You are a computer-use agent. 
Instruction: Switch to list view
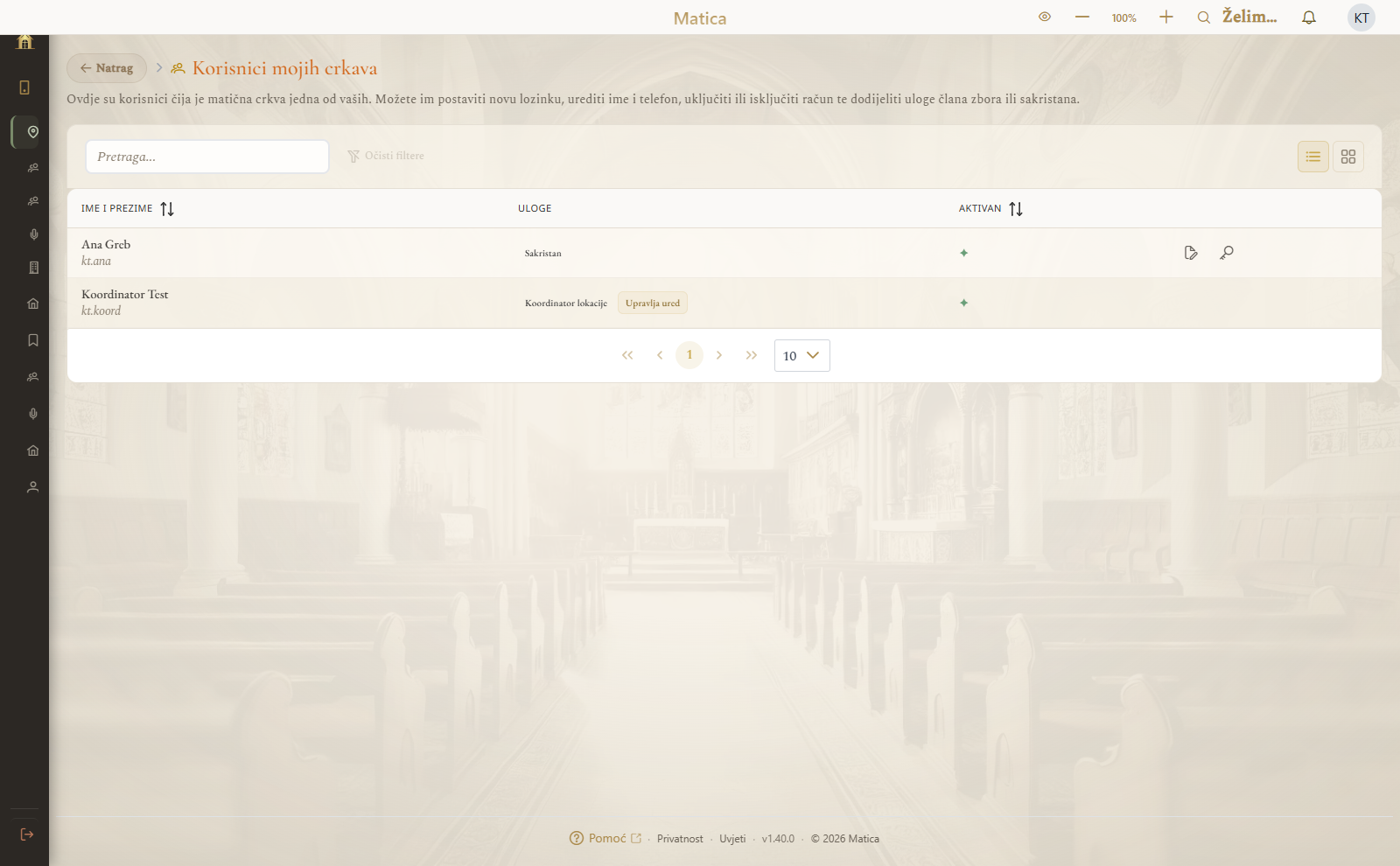1312,157
